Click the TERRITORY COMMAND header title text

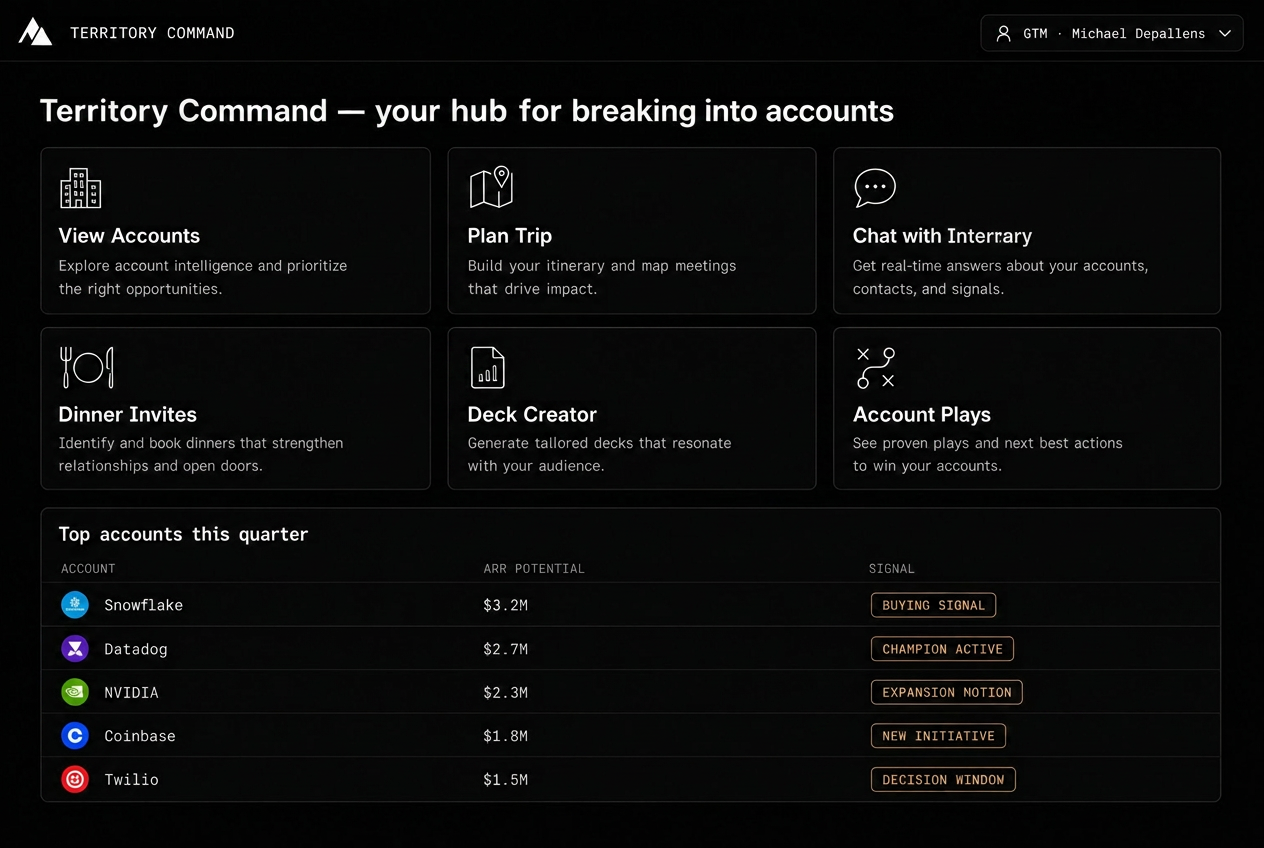[x=152, y=33]
